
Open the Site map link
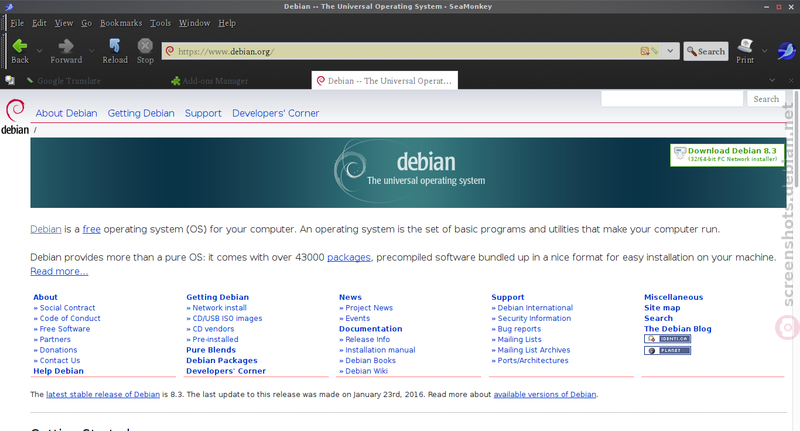(662, 308)
